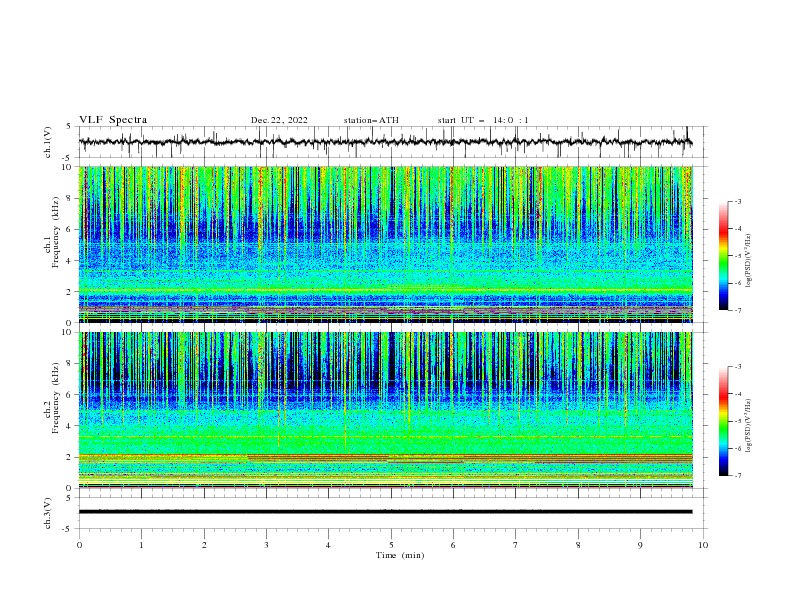The height and width of the screenshot is (612, 792).
Task: Click the ch.1 waveform trace
Action: (x=385, y=142)
